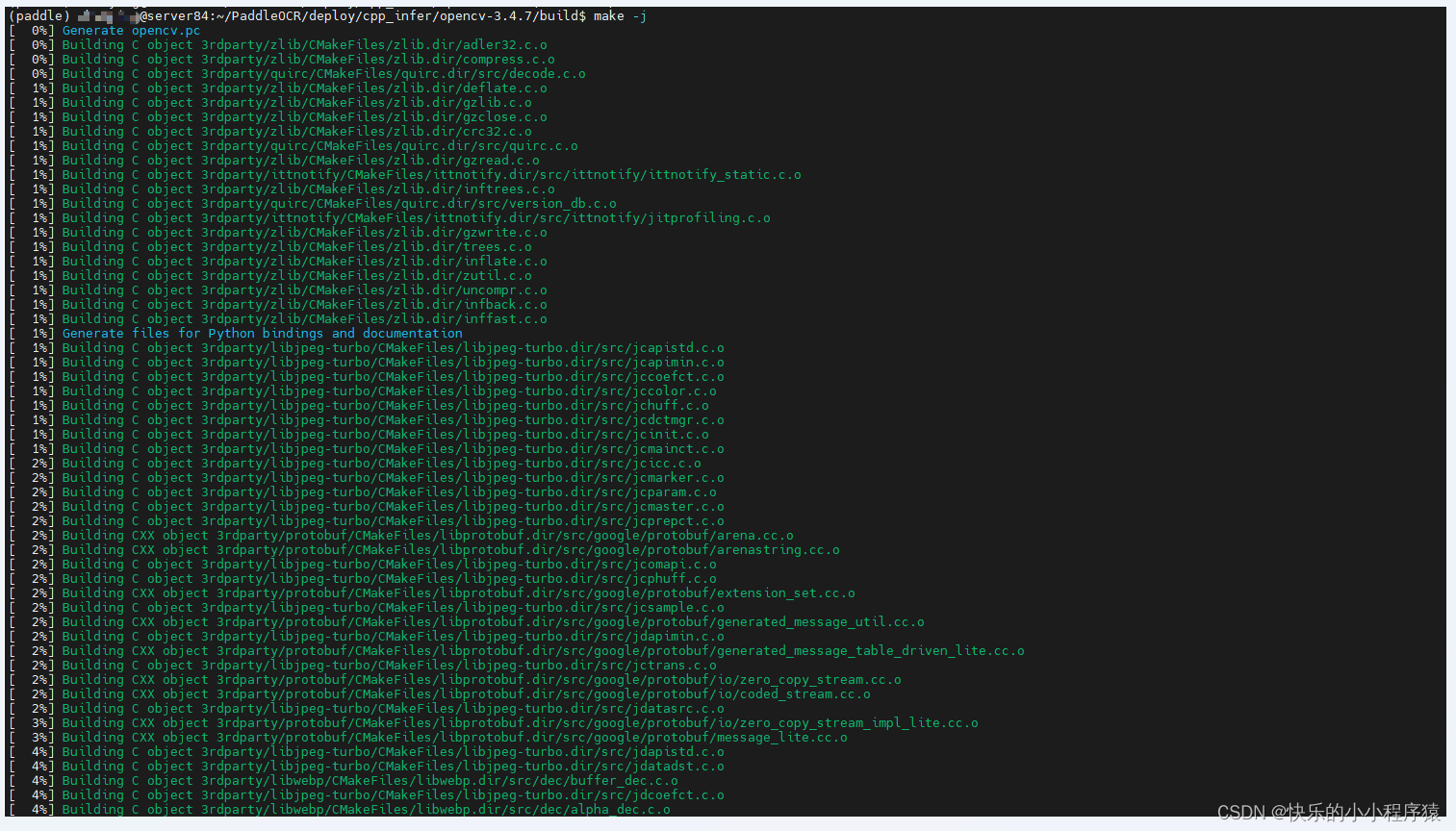The width and height of the screenshot is (1456, 831).
Task: Click the libjpeg-turbo jctrans.c.o line
Action: (363, 665)
